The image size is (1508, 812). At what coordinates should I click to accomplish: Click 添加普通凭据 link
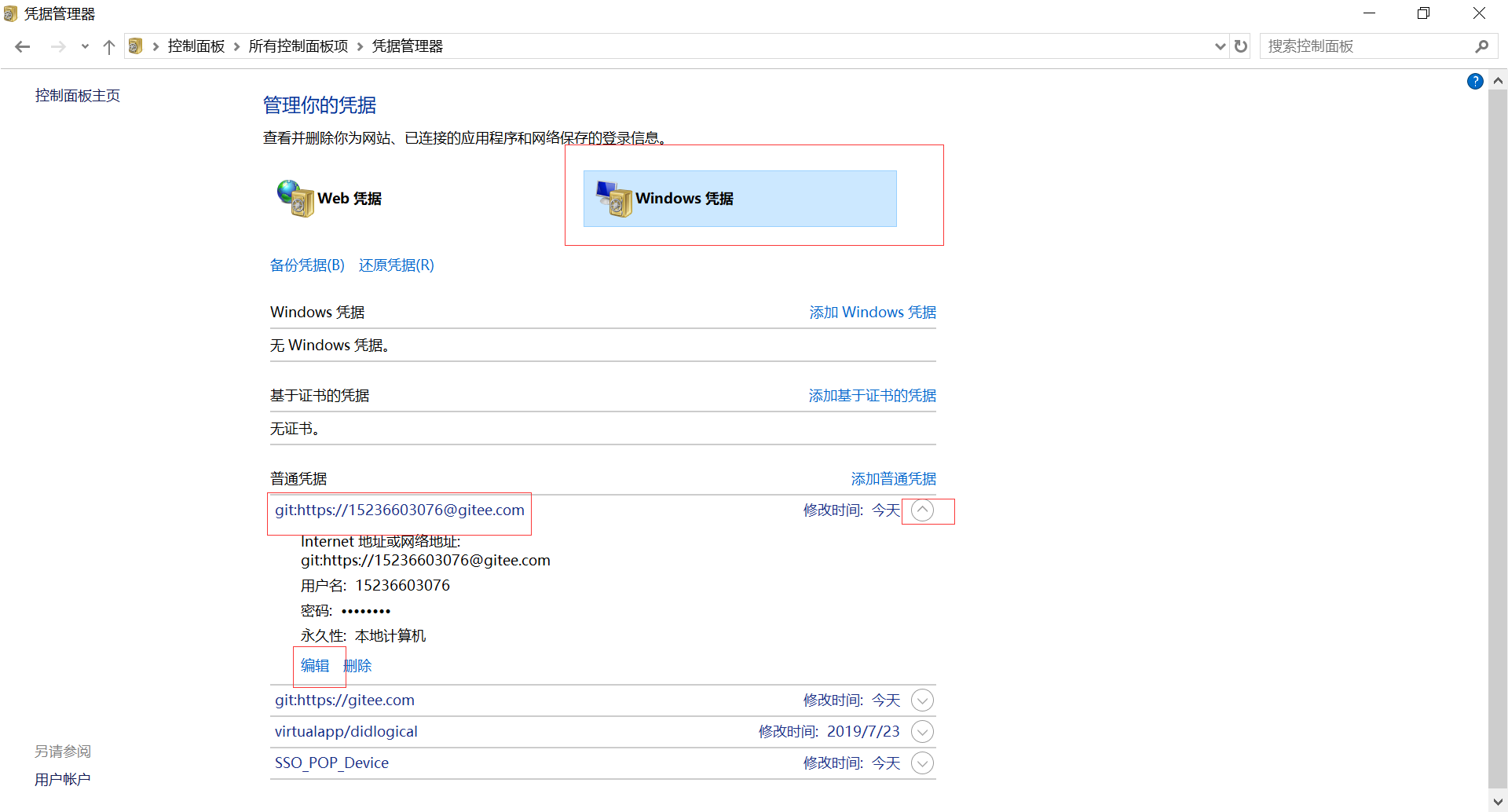coord(894,479)
